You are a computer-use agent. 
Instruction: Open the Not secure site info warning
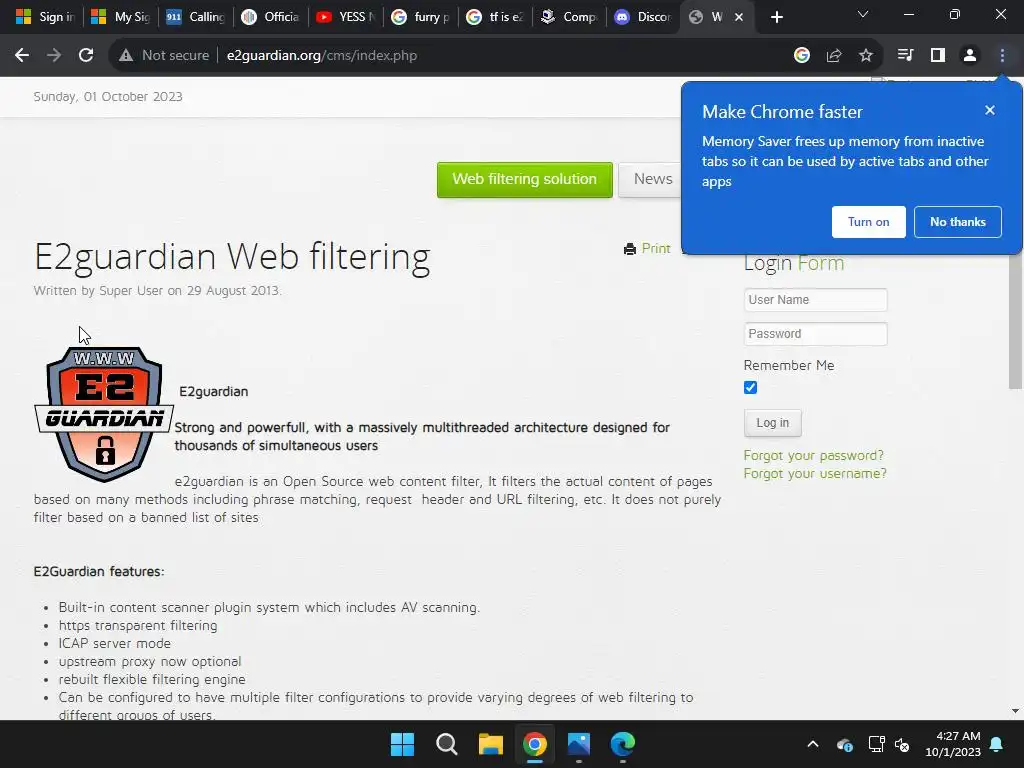164,56
